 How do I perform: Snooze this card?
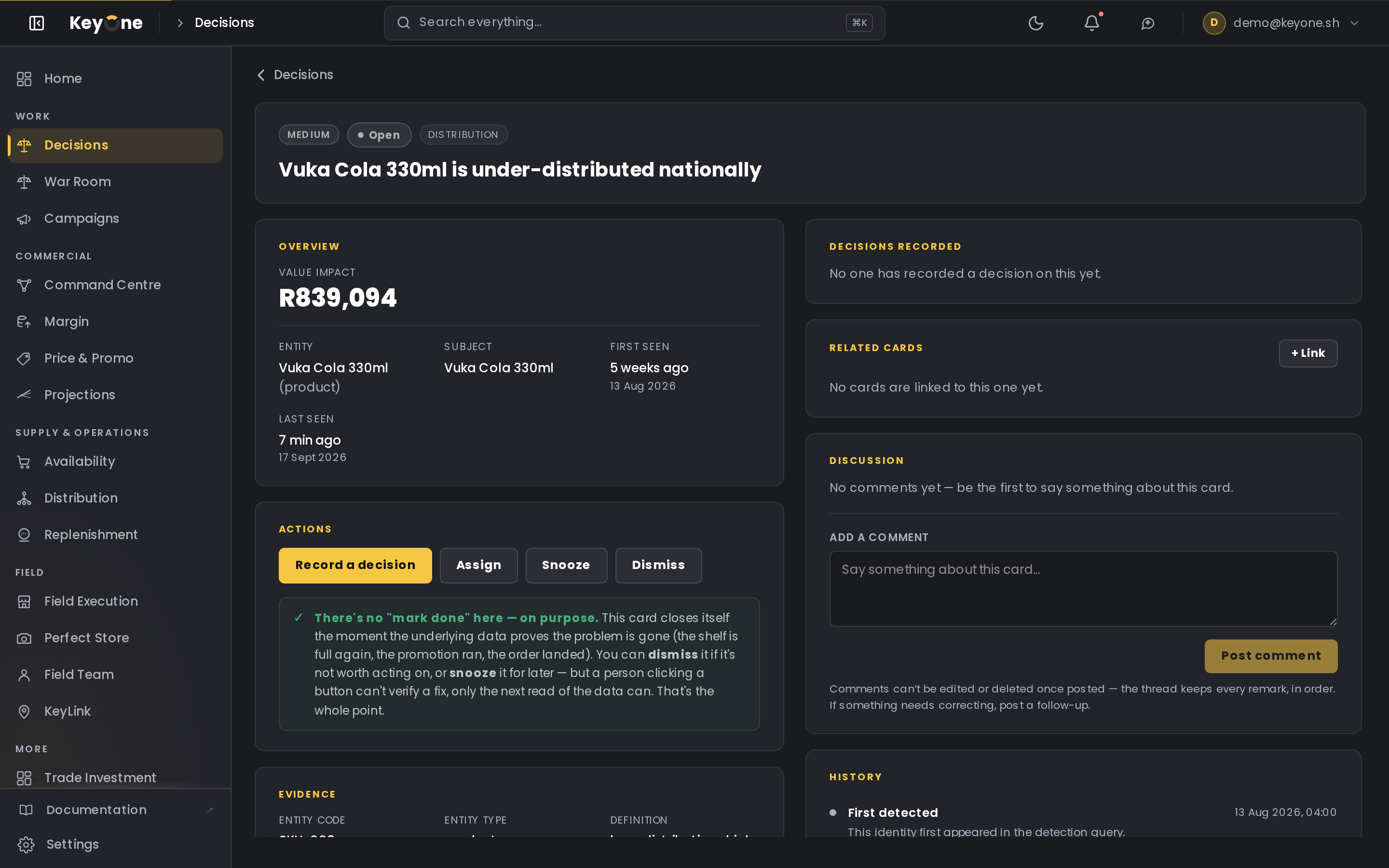566,566
